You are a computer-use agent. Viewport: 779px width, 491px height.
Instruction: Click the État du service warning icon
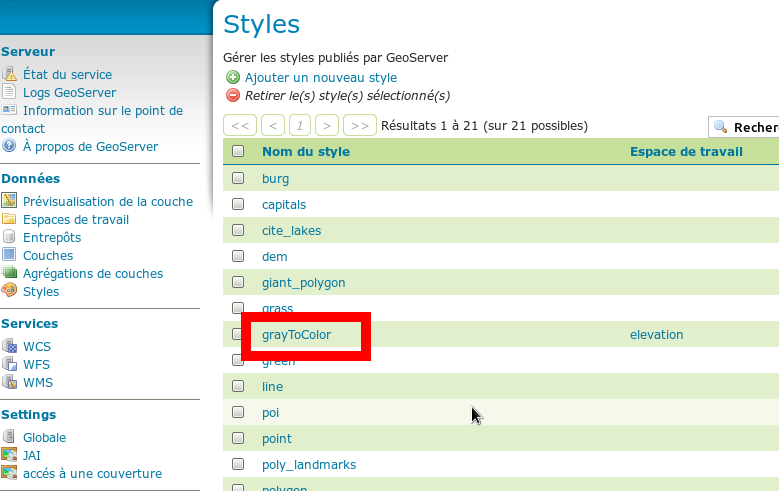[9, 74]
